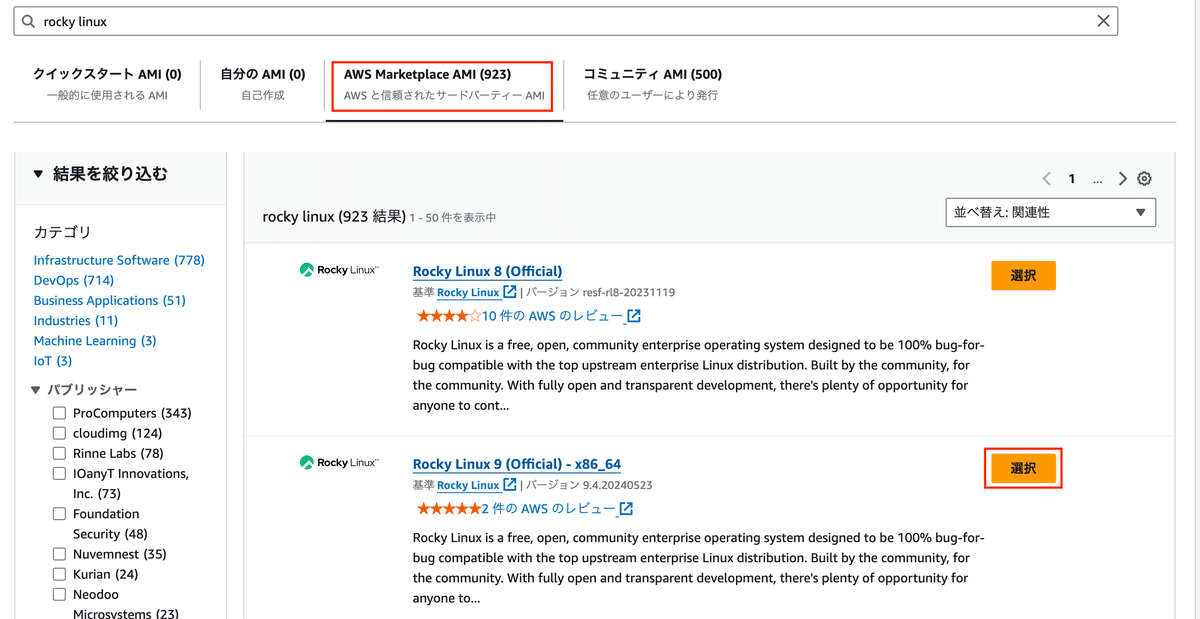Image resolution: width=1200 pixels, height=619 pixels.
Task: Click into the rocky linux search field
Action: (x=565, y=21)
